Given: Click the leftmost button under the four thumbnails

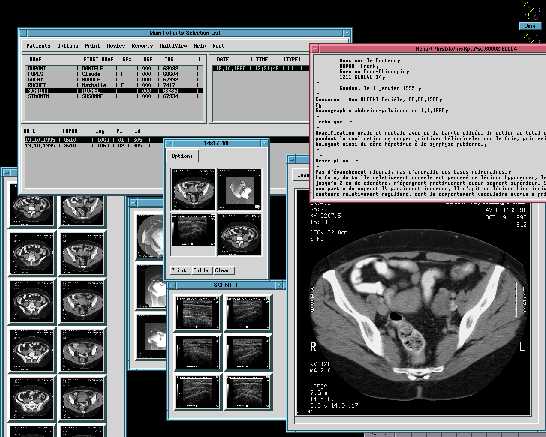Looking at the screenshot, I should pyautogui.click(x=180, y=270).
